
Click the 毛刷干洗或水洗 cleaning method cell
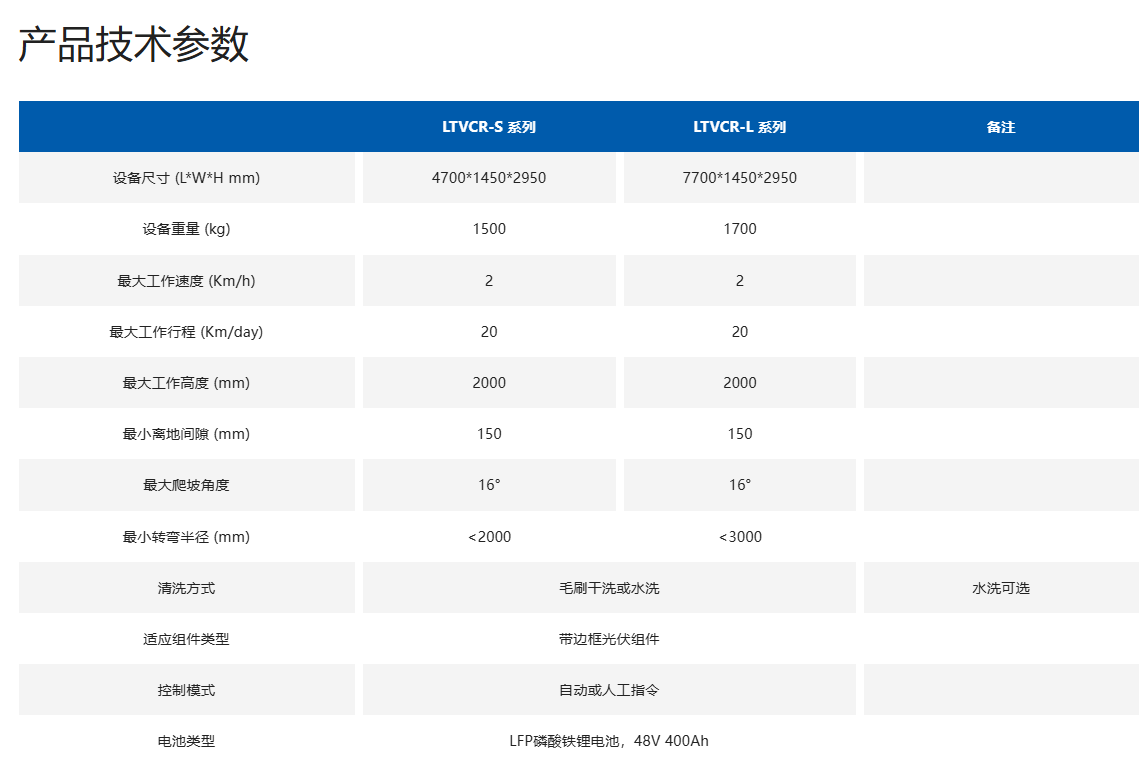609,588
